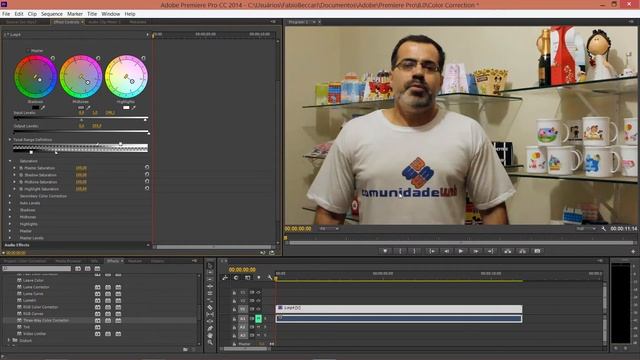Step back one frame
Image resolution: width=640 pixels, height=360 pixels.
pos(447,251)
